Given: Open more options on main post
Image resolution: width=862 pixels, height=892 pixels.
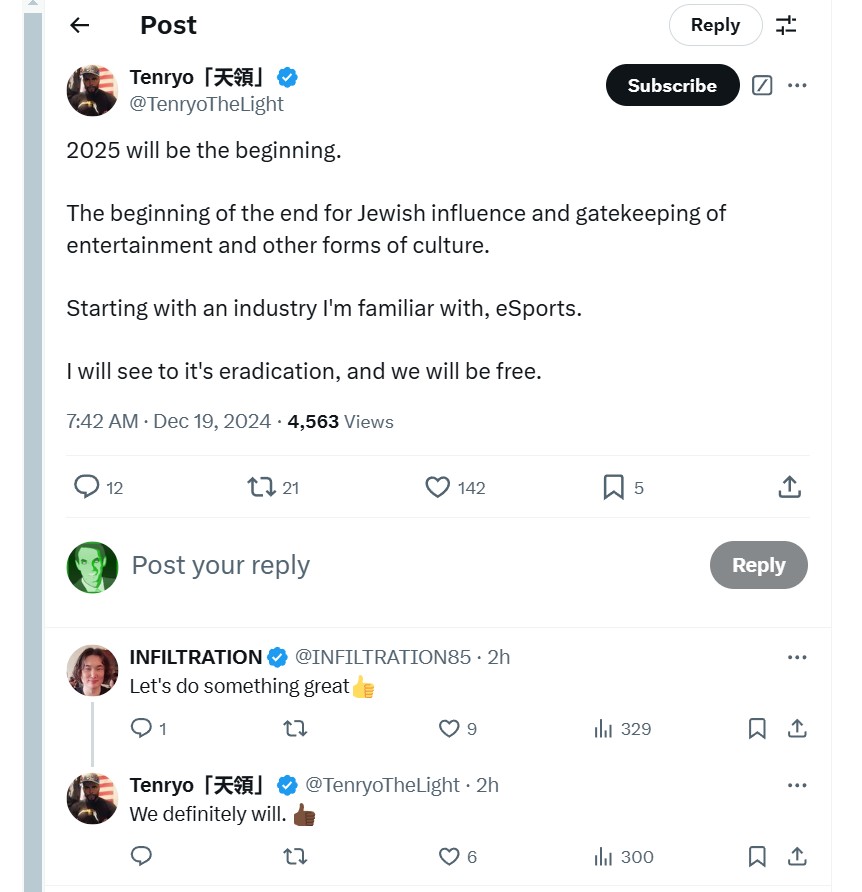Looking at the screenshot, I should tap(797, 86).
